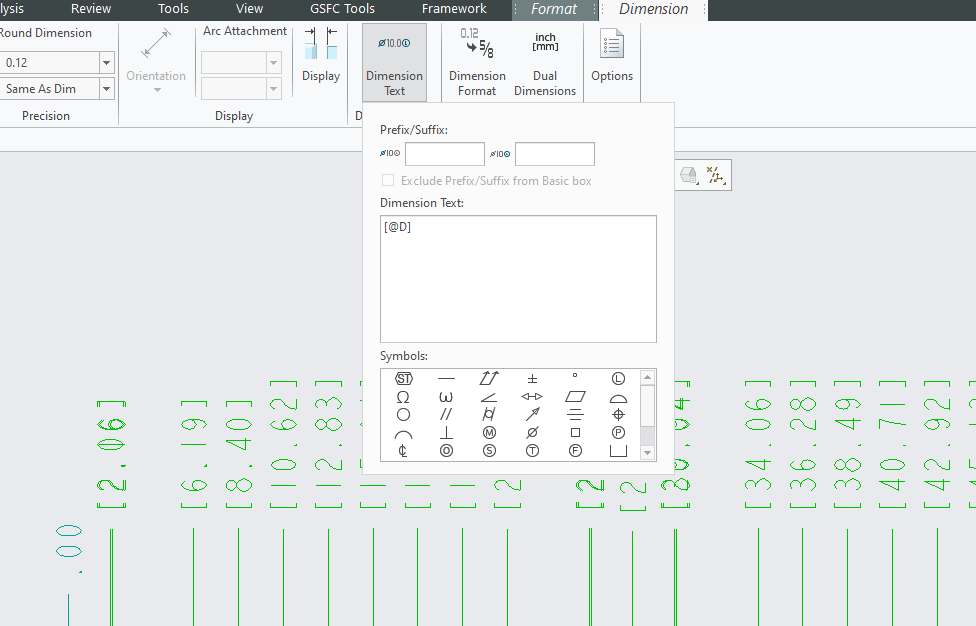Insert the degree symbol from Symbols

tap(575, 376)
